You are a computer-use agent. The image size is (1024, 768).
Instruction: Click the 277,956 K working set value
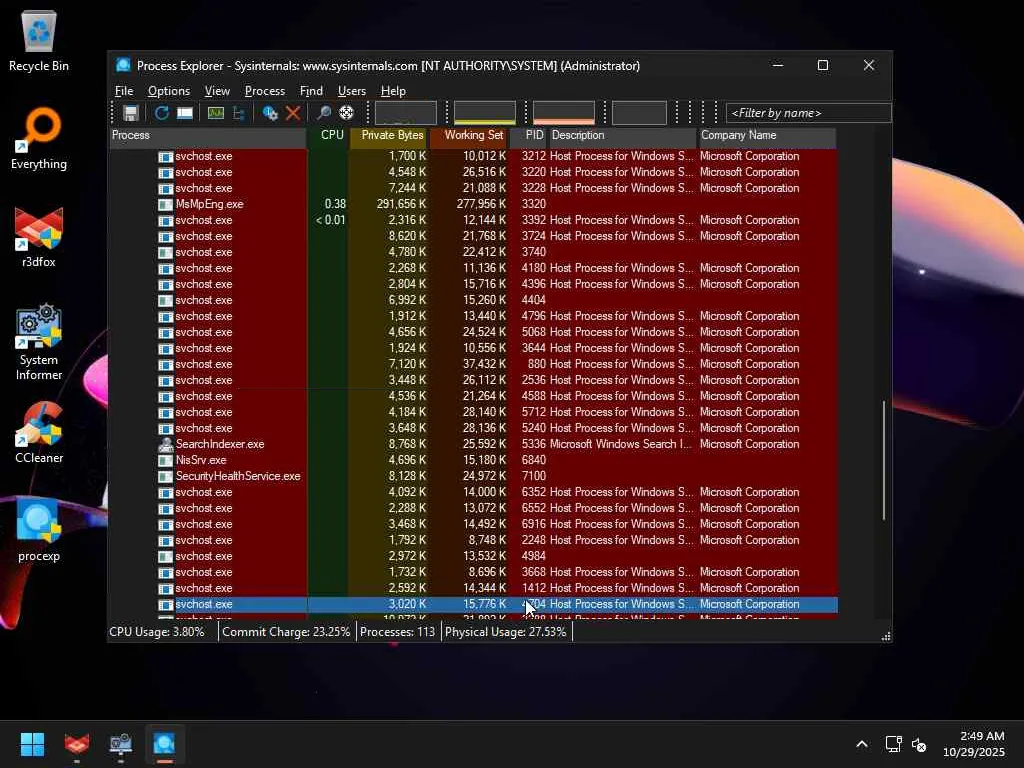point(481,204)
